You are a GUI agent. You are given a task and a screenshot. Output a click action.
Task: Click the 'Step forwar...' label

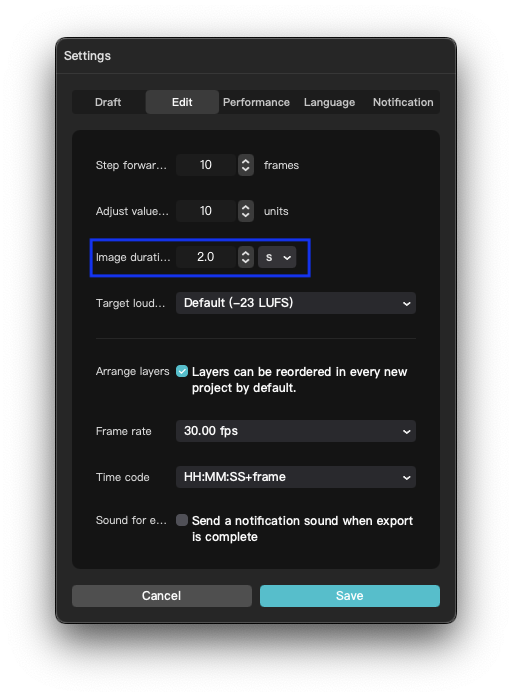(131, 165)
